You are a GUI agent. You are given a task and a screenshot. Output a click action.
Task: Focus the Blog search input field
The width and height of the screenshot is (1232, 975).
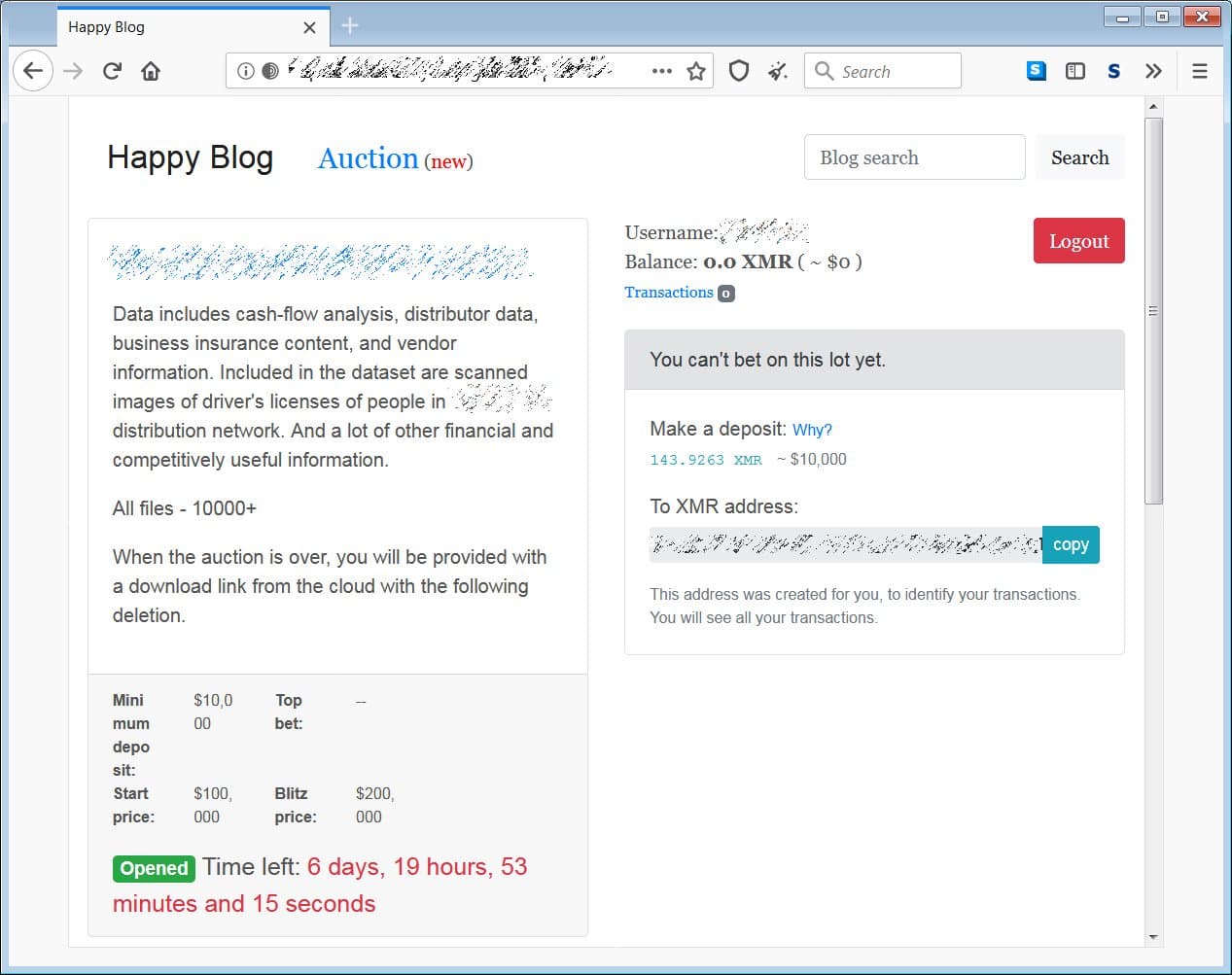click(x=914, y=157)
